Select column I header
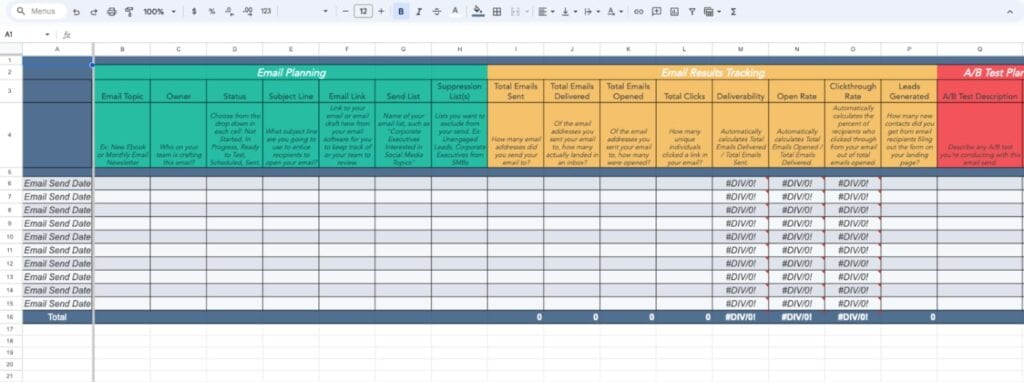This screenshot has height=382, width=1024. click(515, 50)
